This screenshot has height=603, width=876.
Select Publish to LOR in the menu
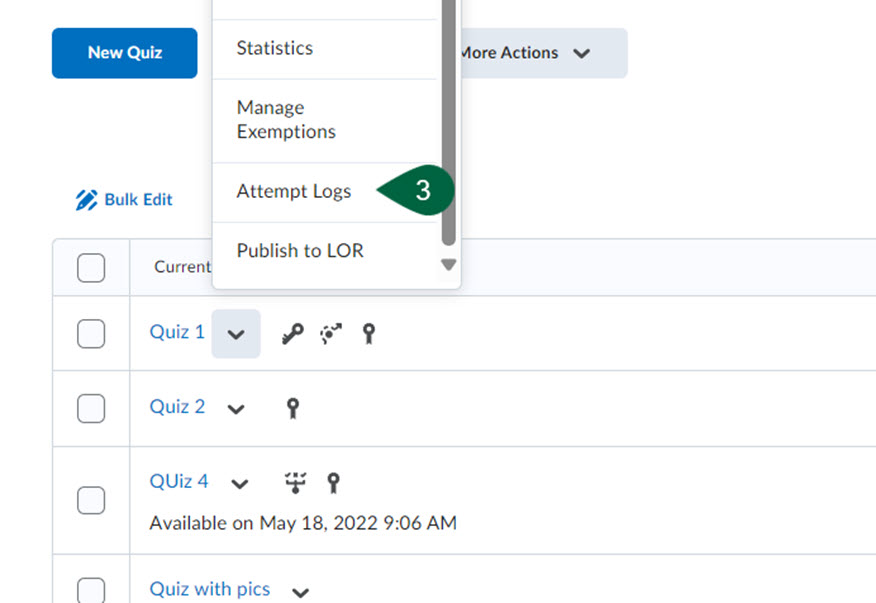coord(299,250)
